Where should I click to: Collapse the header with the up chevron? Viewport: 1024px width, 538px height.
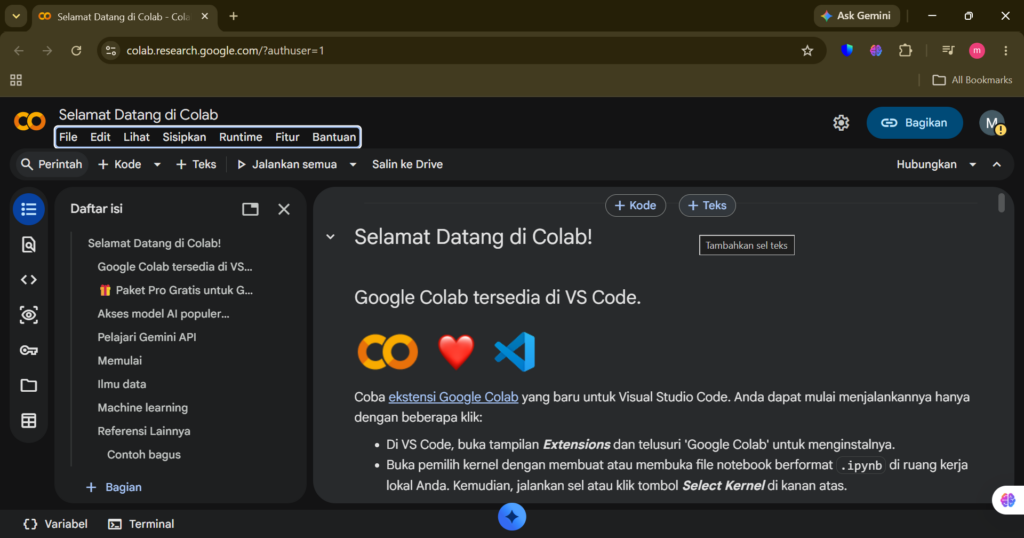point(997,165)
